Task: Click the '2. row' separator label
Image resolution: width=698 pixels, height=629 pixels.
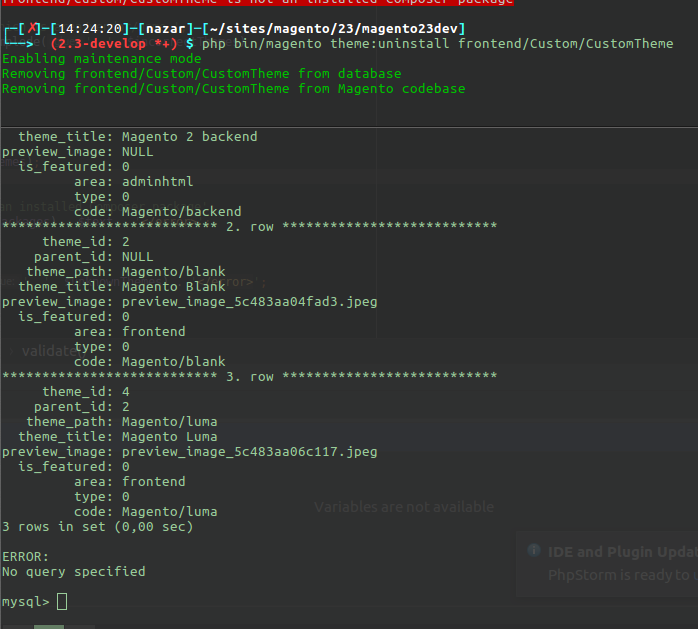Action: (x=250, y=227)
